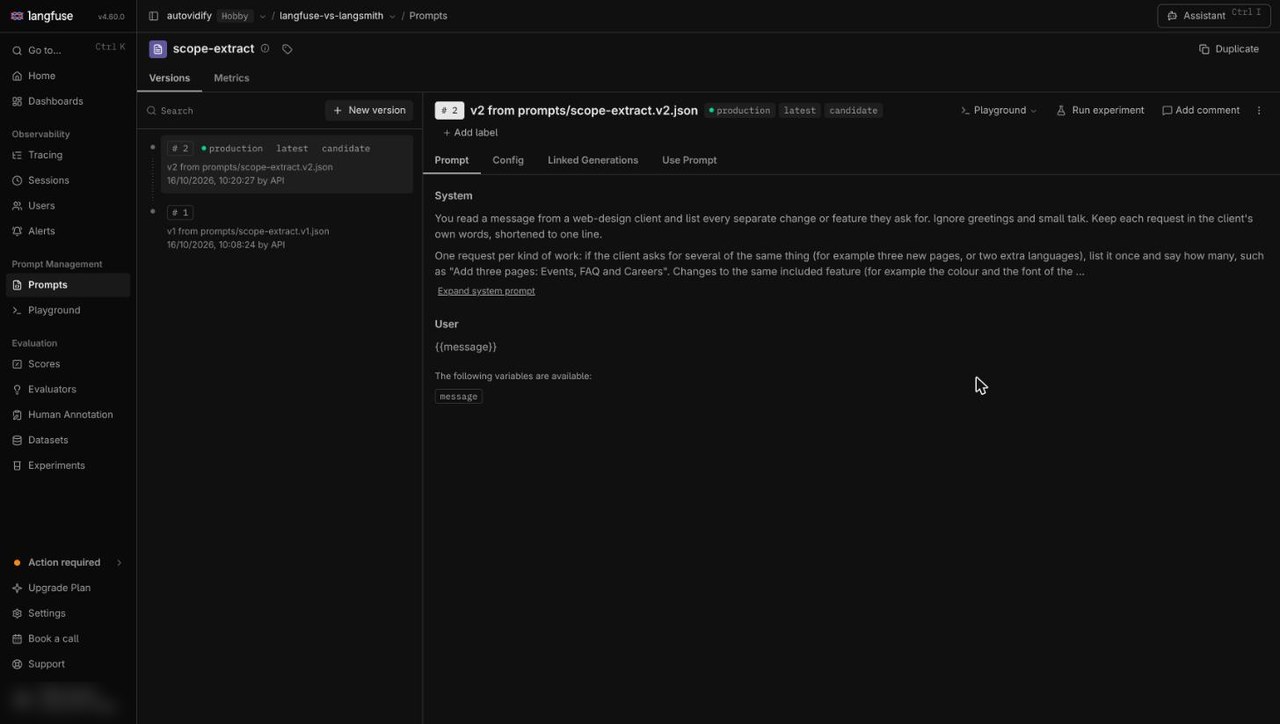The width and height of the screenshot is (1280, 724).
Task: Go to the Evaluators page
Action: click(x=68, y=389)
